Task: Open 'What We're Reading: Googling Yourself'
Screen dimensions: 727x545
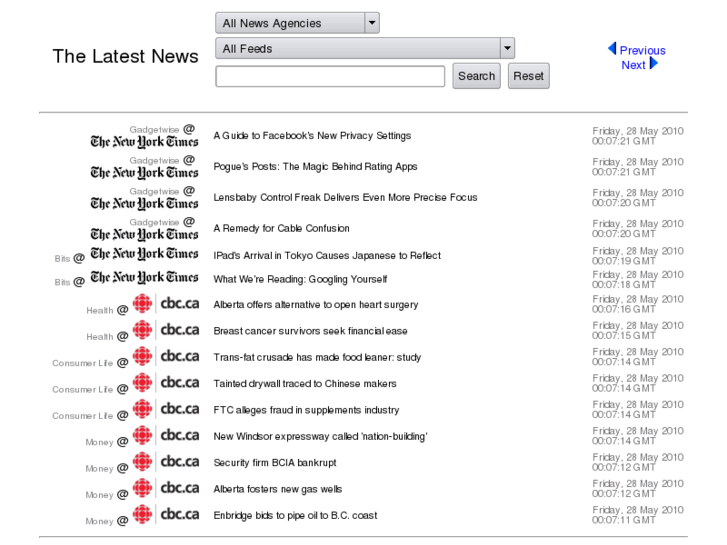Action: click(300, 279)
